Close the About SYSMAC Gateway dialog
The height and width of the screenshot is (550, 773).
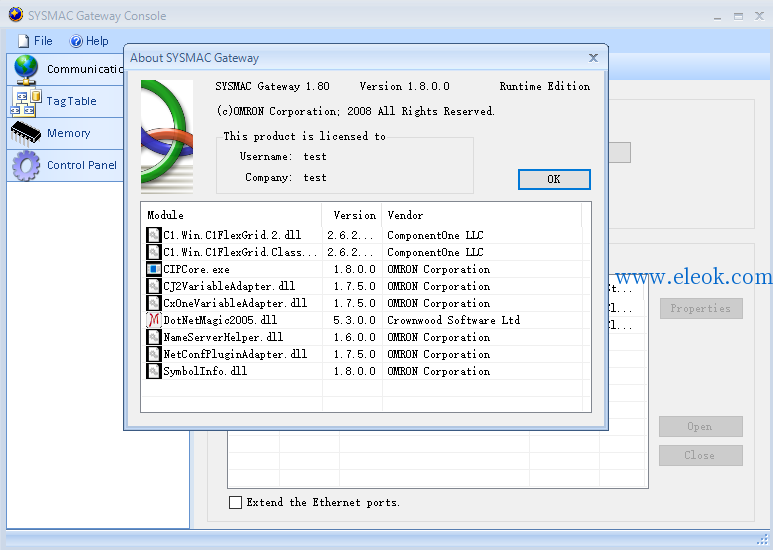pos(593,58)
